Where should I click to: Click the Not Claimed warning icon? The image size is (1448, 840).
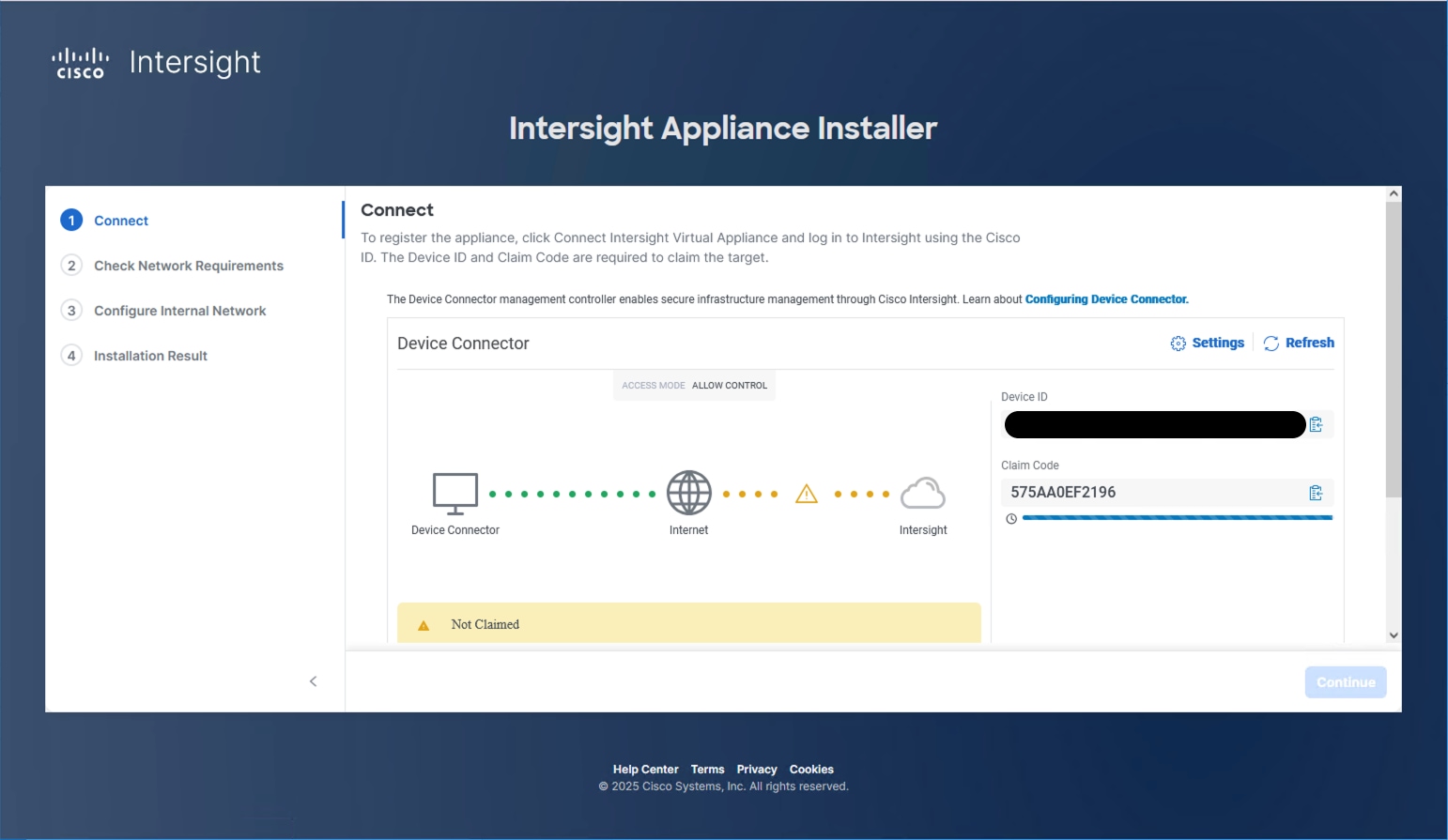pos(424,625)
